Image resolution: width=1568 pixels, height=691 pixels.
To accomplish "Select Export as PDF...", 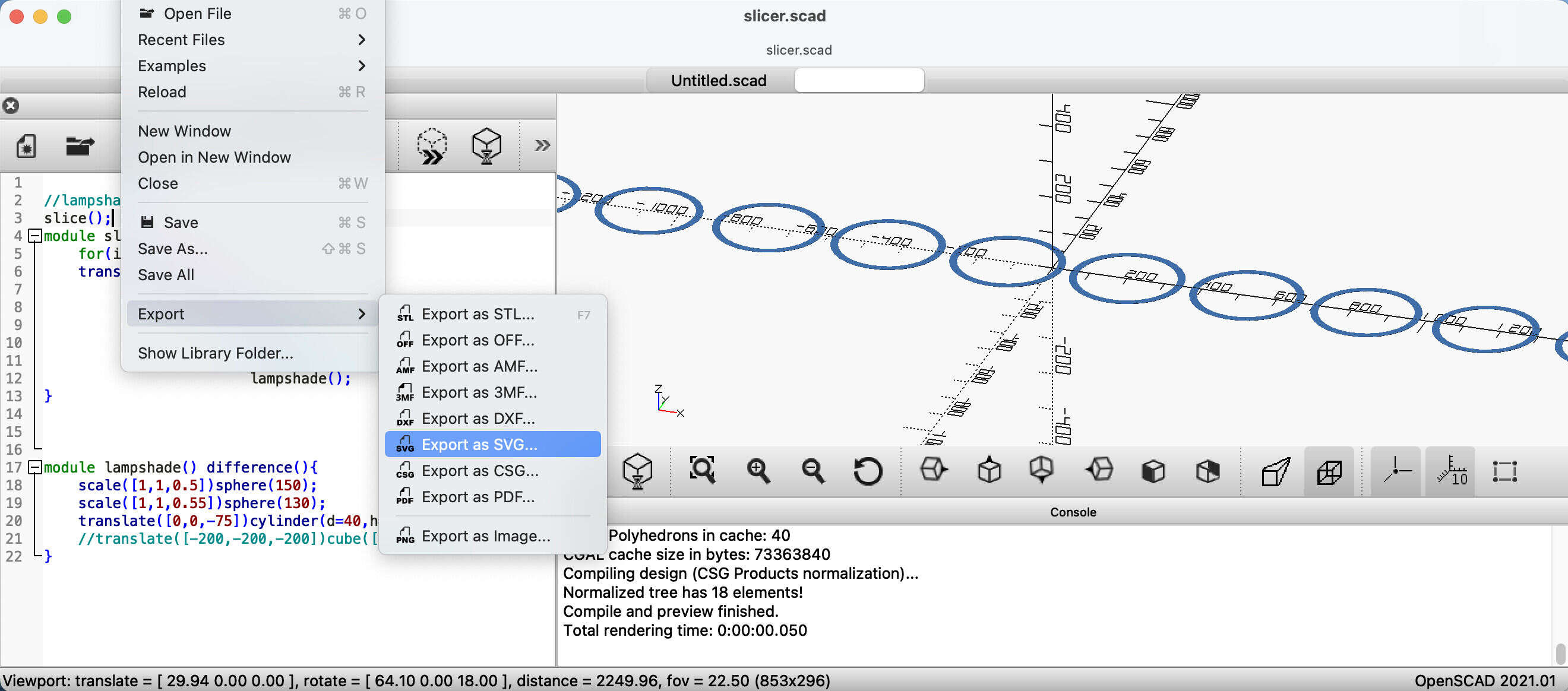I will coord(492,496).
